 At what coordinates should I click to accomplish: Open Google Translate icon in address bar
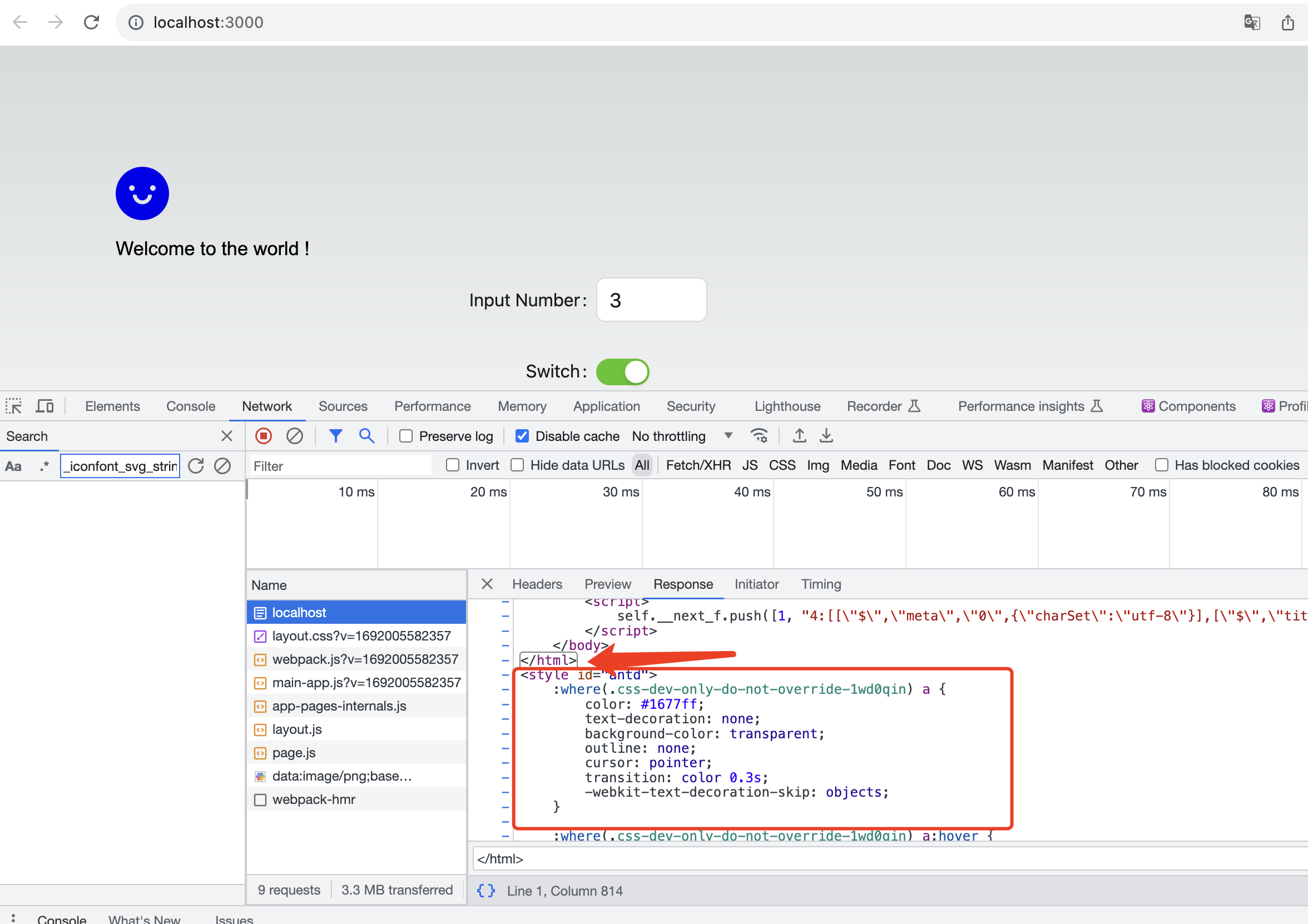tap(1252, 22)
